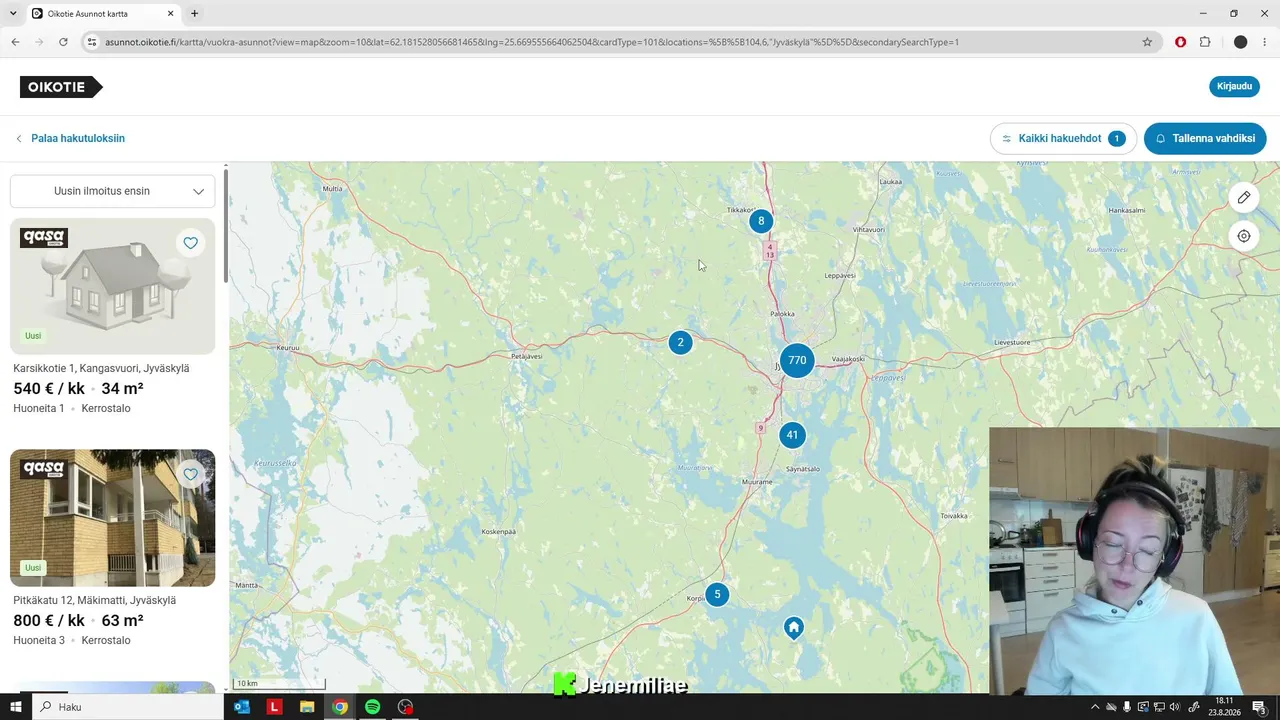Screen dimensions: 1280x720
Task: Click the single house marker on the map
Action: 794,628
